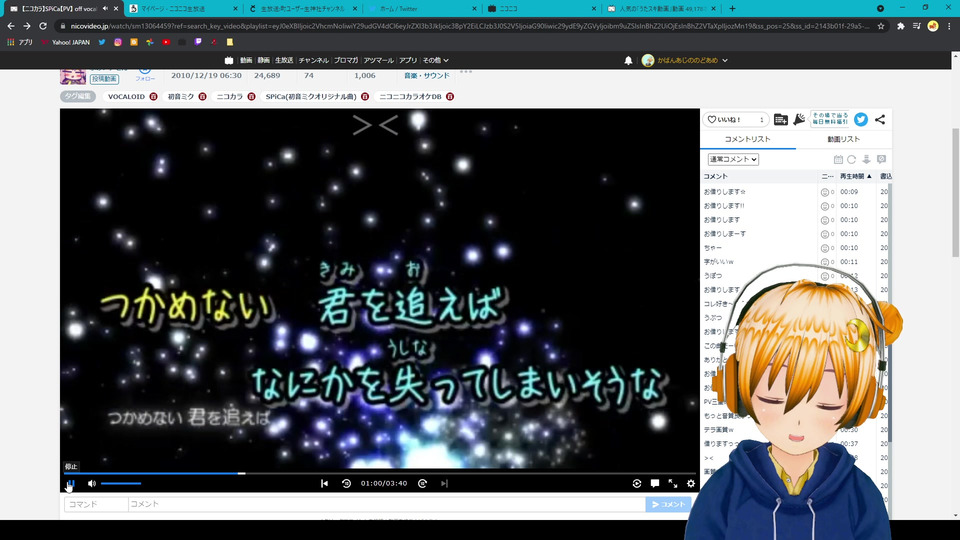Open new browser tab plus button
Image resolution: width=960 pixels, height=540 pixels.
(732, 9)
